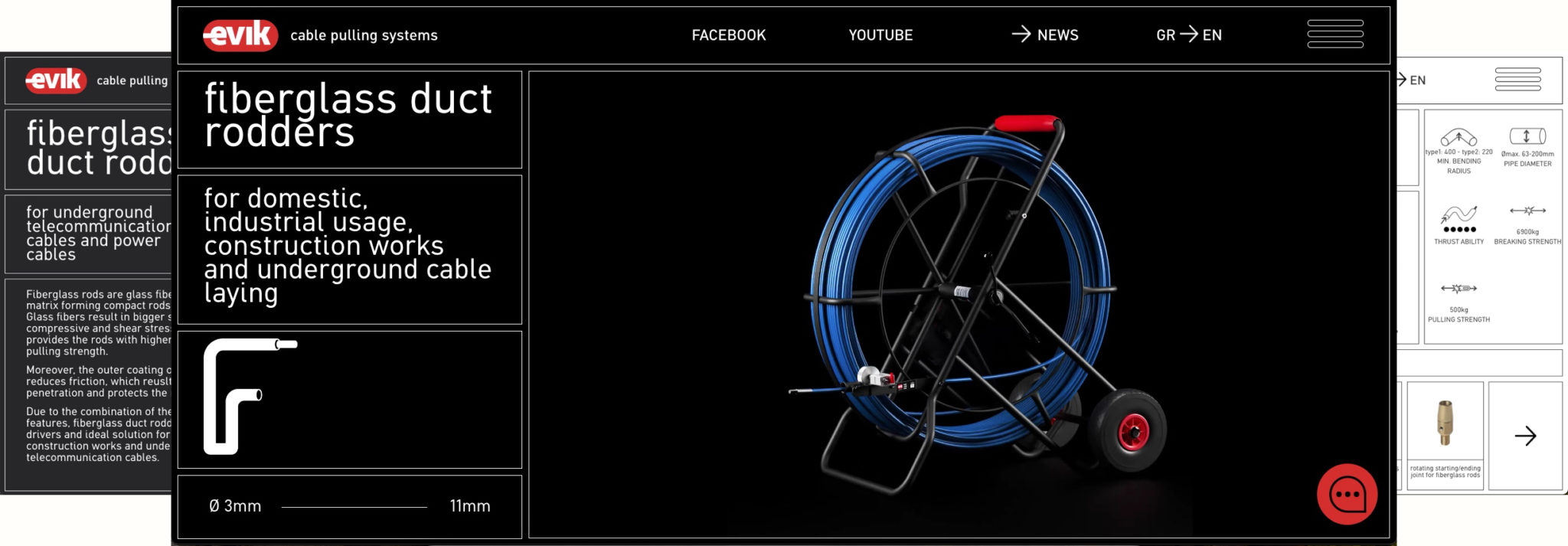Select the brass rotating joint thumbnail
The width and height of the screenshot is (1568, 546).
1445,423
